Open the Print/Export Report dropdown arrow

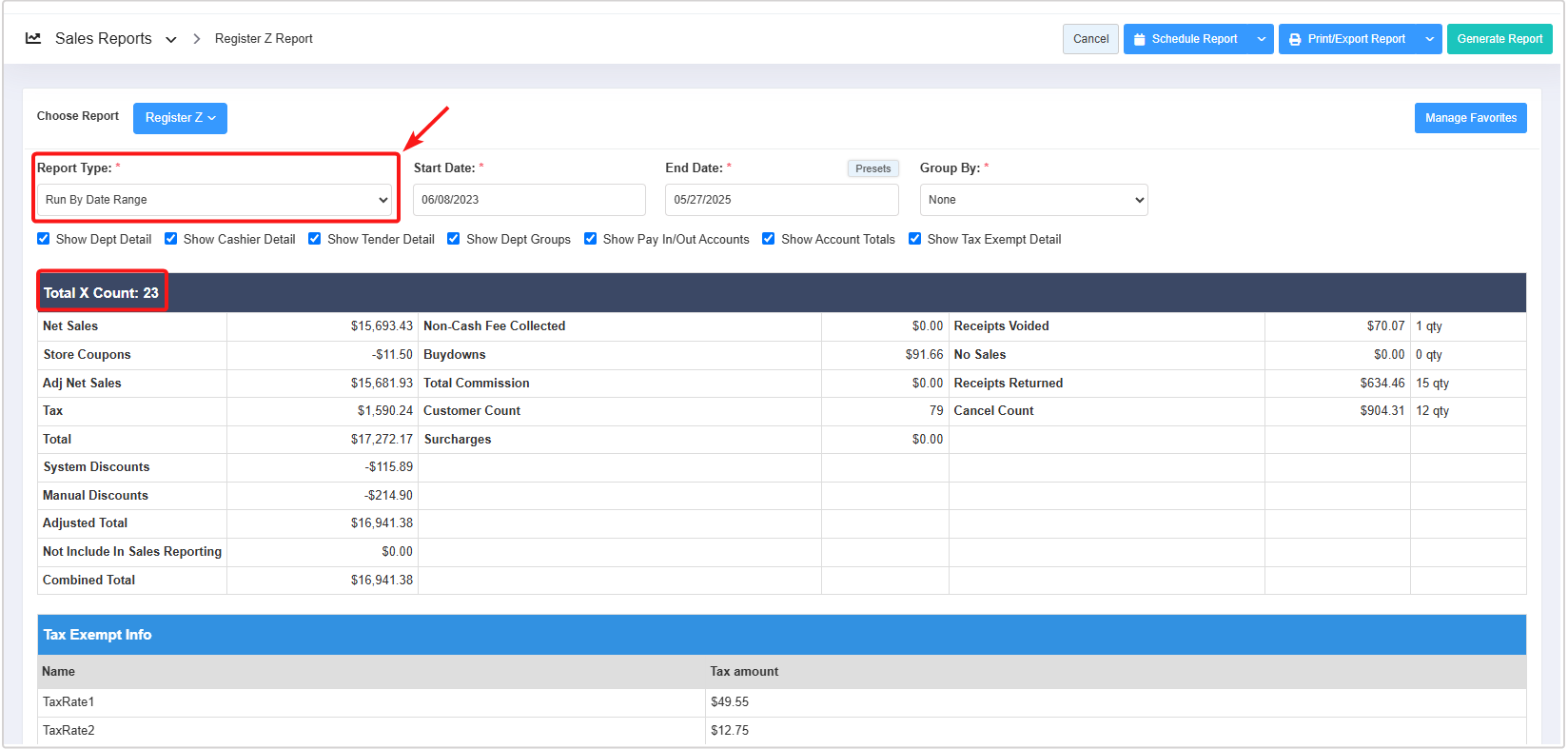tap(1429, 39)
